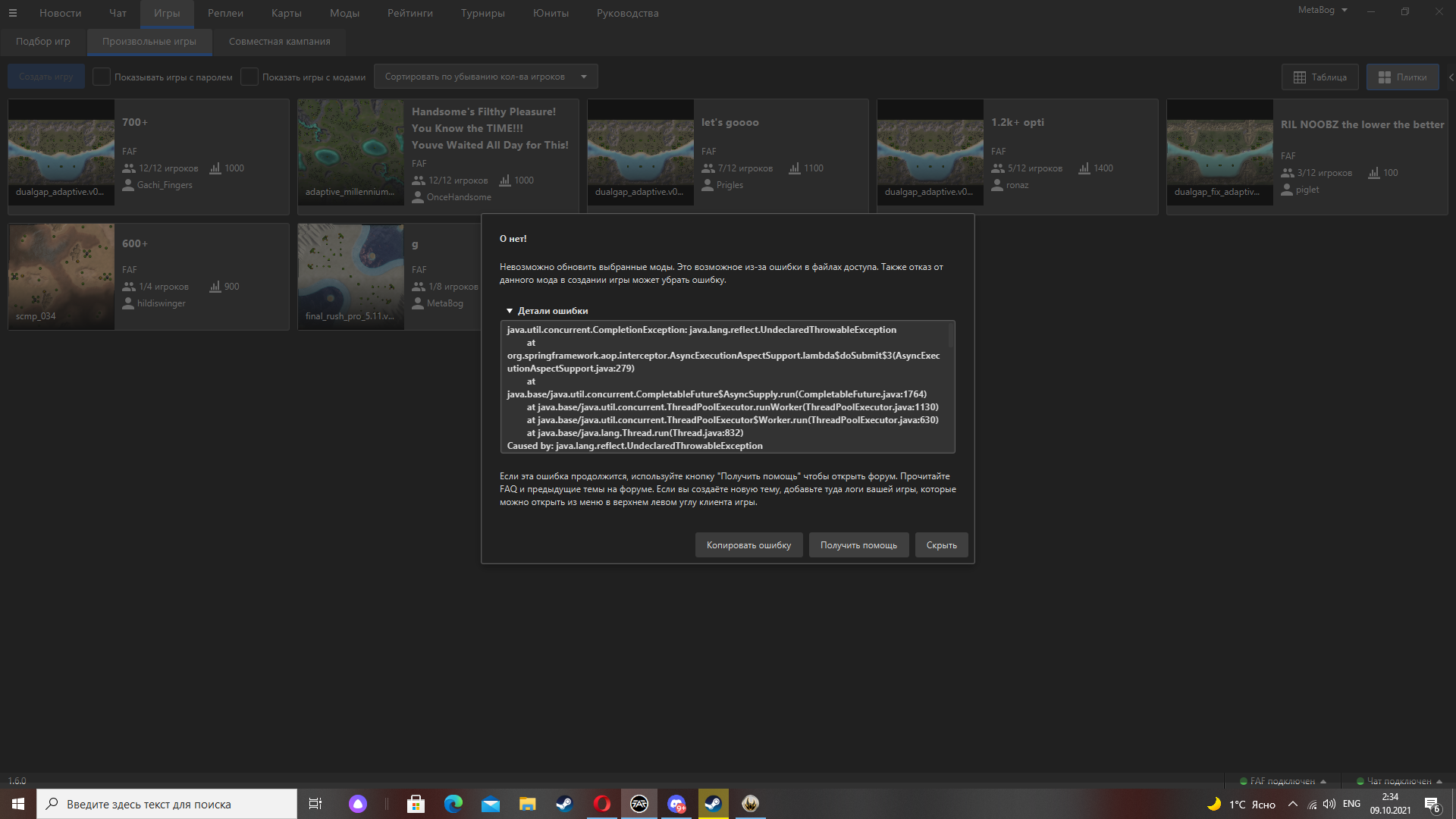Toggle show games with mods checkbox
Viewport: 1456px width, 819px height.
[x=249, y=77]
